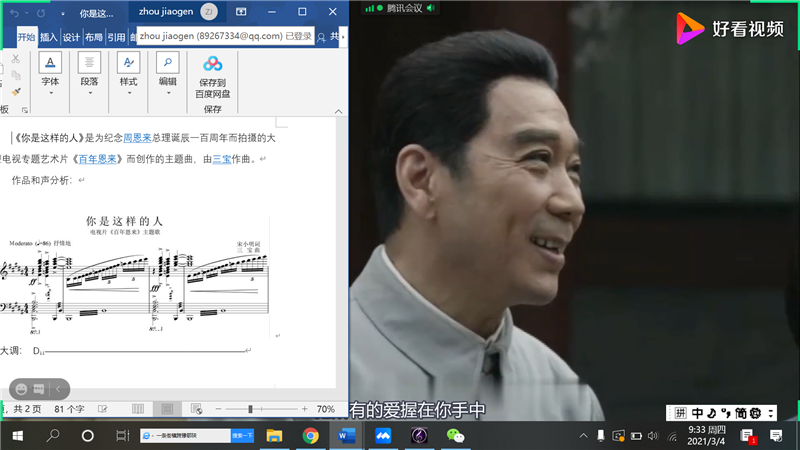This screenshot has width=800, height=450.
Task: Open Google Chrome from the taskbar
Action: (311, 436)
